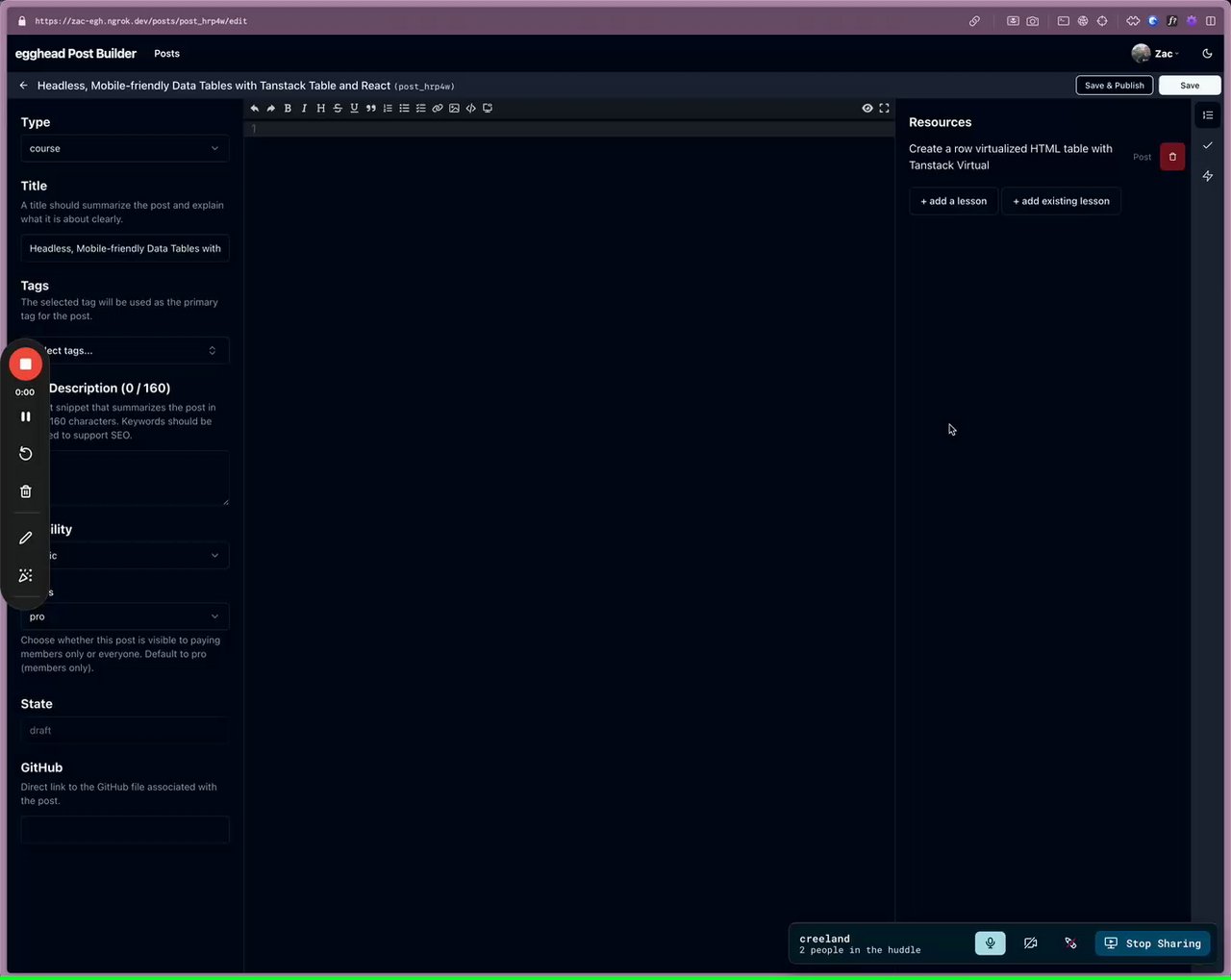
Task: Click the GitHub link input field
Action: point(125,829)
